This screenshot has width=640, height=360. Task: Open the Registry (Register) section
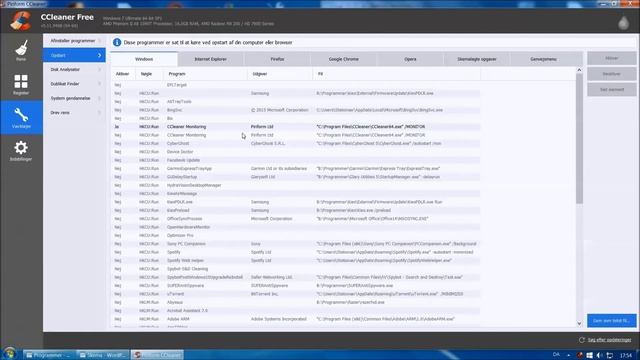coord(21,84)
